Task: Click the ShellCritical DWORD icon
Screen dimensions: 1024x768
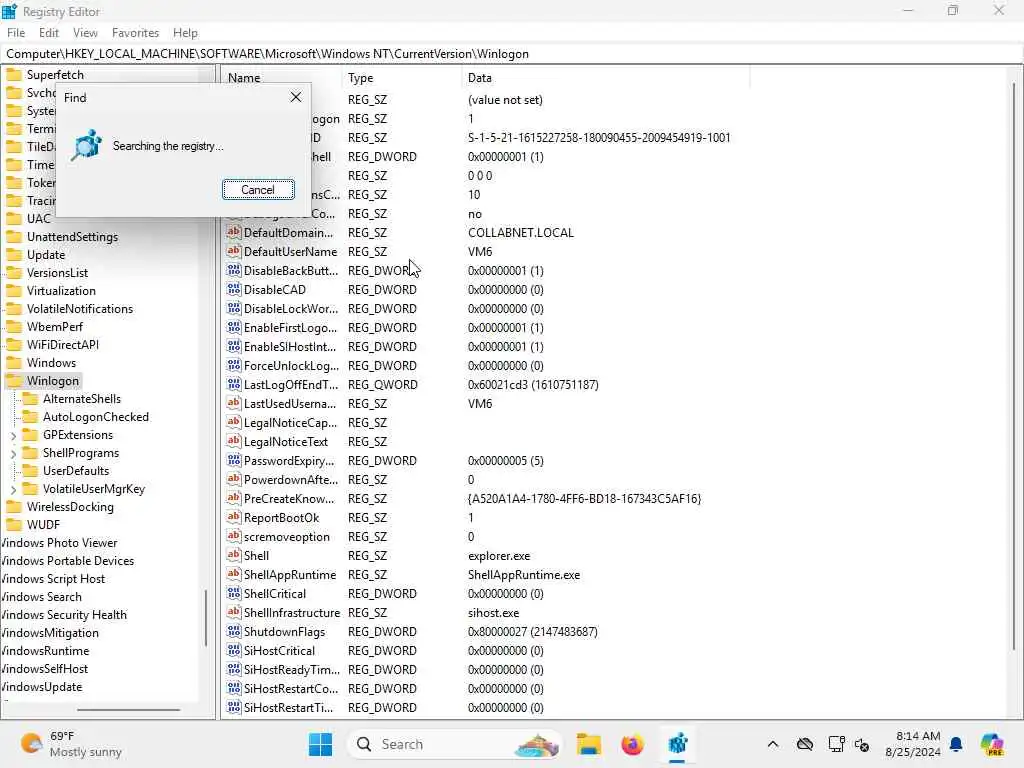Action: (x=234, y=593)
